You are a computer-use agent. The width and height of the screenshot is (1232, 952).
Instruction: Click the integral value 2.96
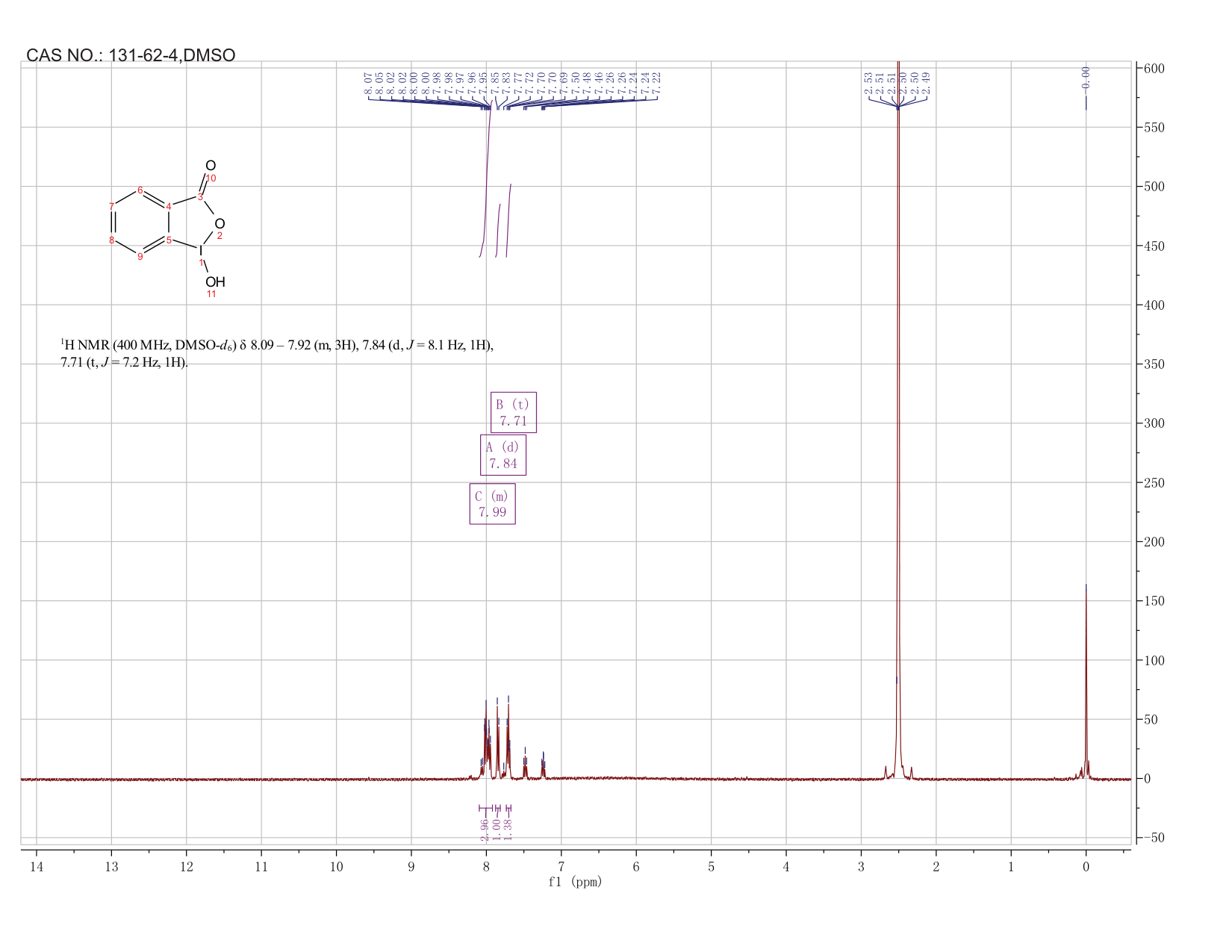click(485, 829)
